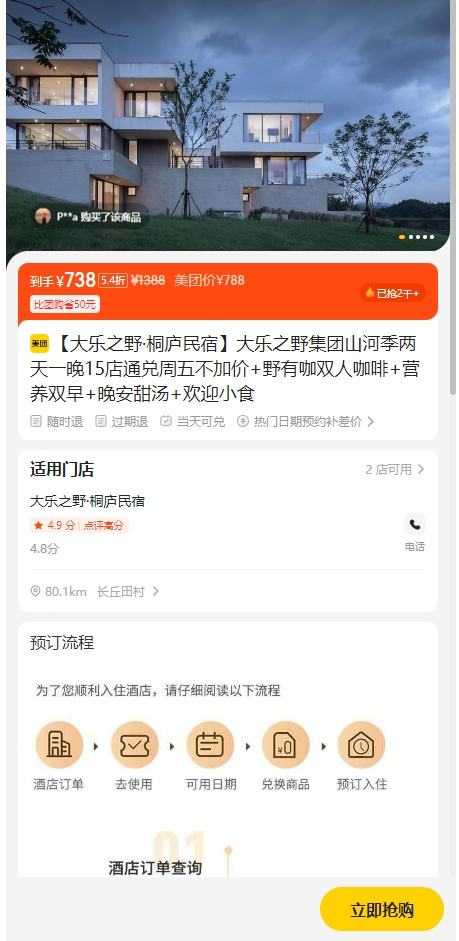The width and height of the screenshot is (459, 941).
Task: Open 长丘田村 address chevron
Action: [155, 591]
